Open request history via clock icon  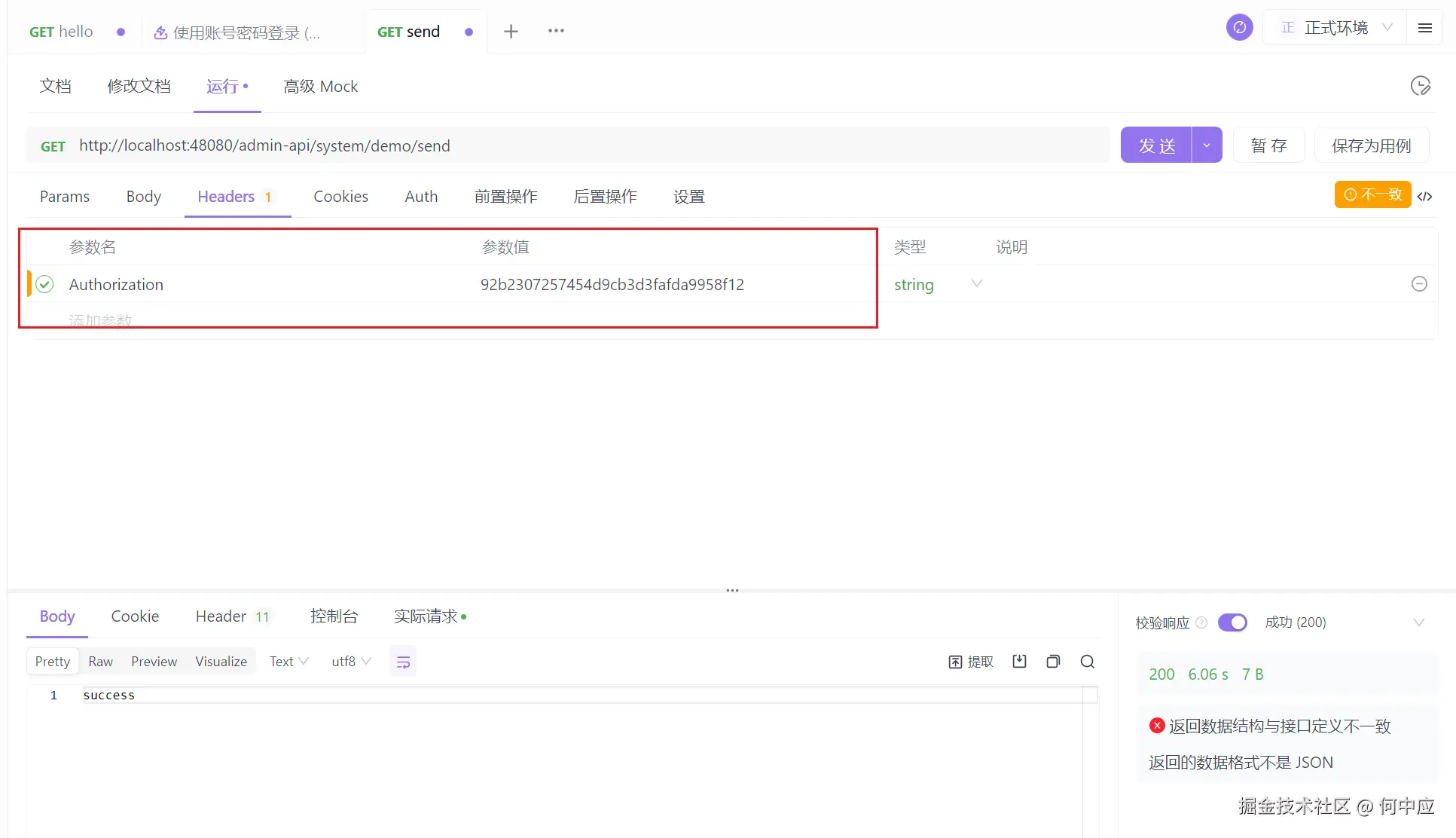1421,86
